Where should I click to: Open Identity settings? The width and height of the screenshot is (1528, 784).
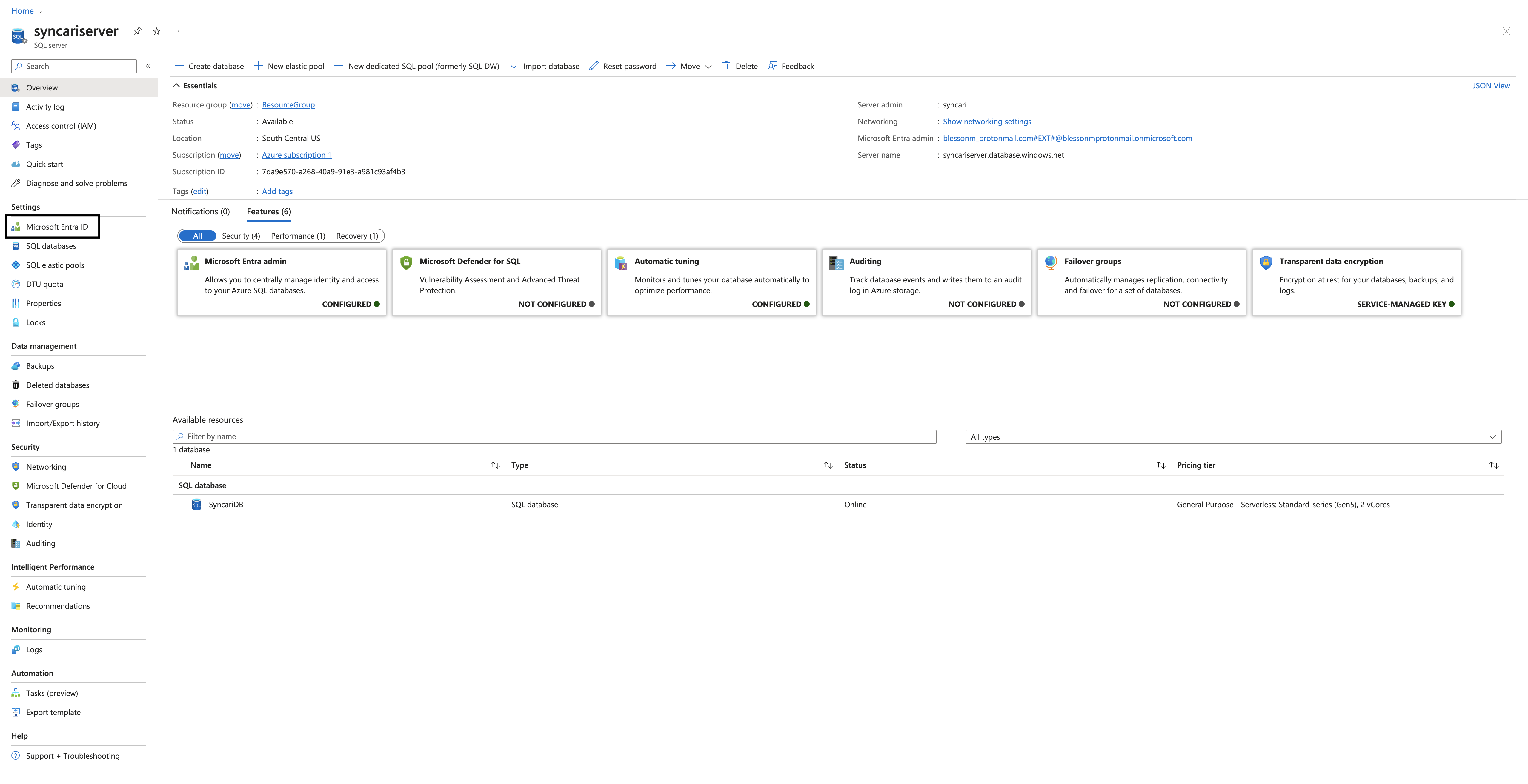coord(39,524)
